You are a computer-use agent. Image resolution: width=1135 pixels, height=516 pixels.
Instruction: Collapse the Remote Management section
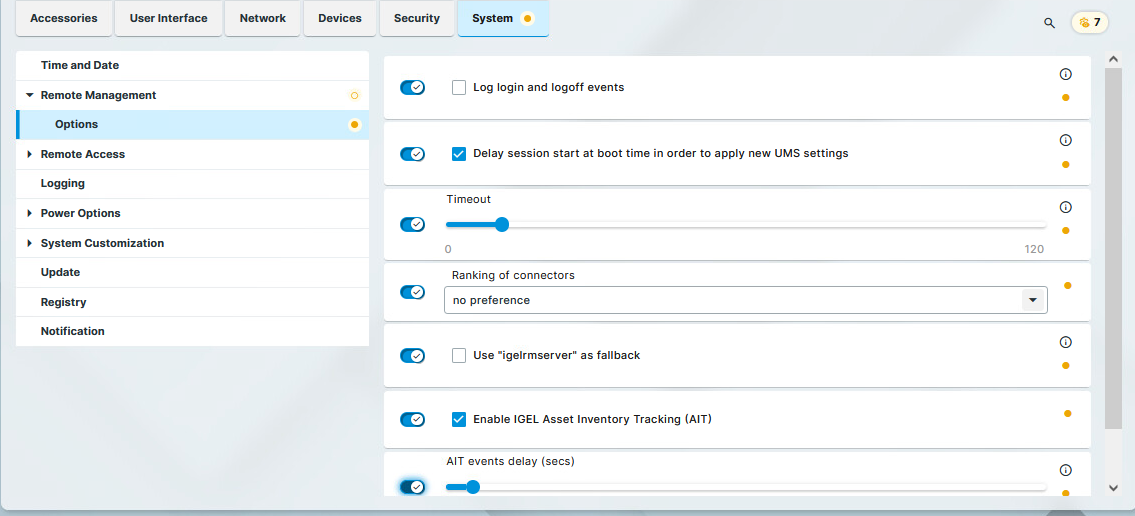30,96
